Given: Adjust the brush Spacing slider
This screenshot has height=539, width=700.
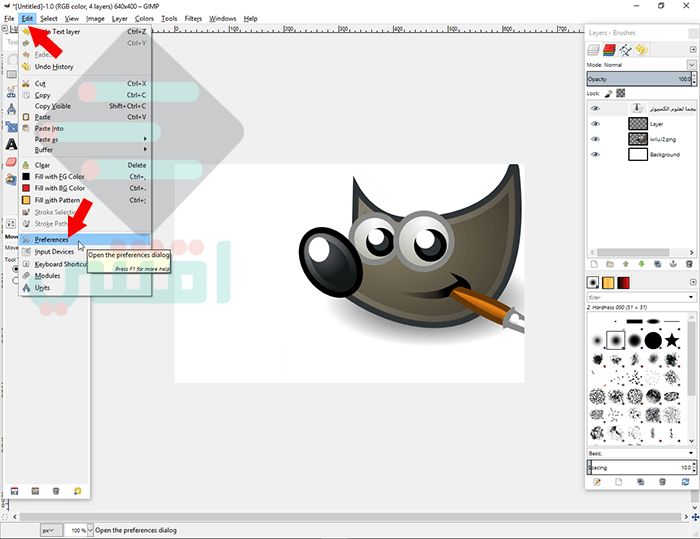Looking at the screenshot, I should coord(639,468).
